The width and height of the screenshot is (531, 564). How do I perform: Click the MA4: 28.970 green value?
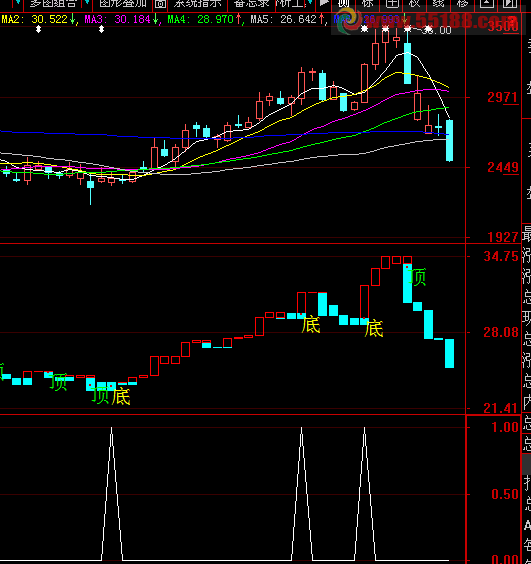click(x=201, y=19)
